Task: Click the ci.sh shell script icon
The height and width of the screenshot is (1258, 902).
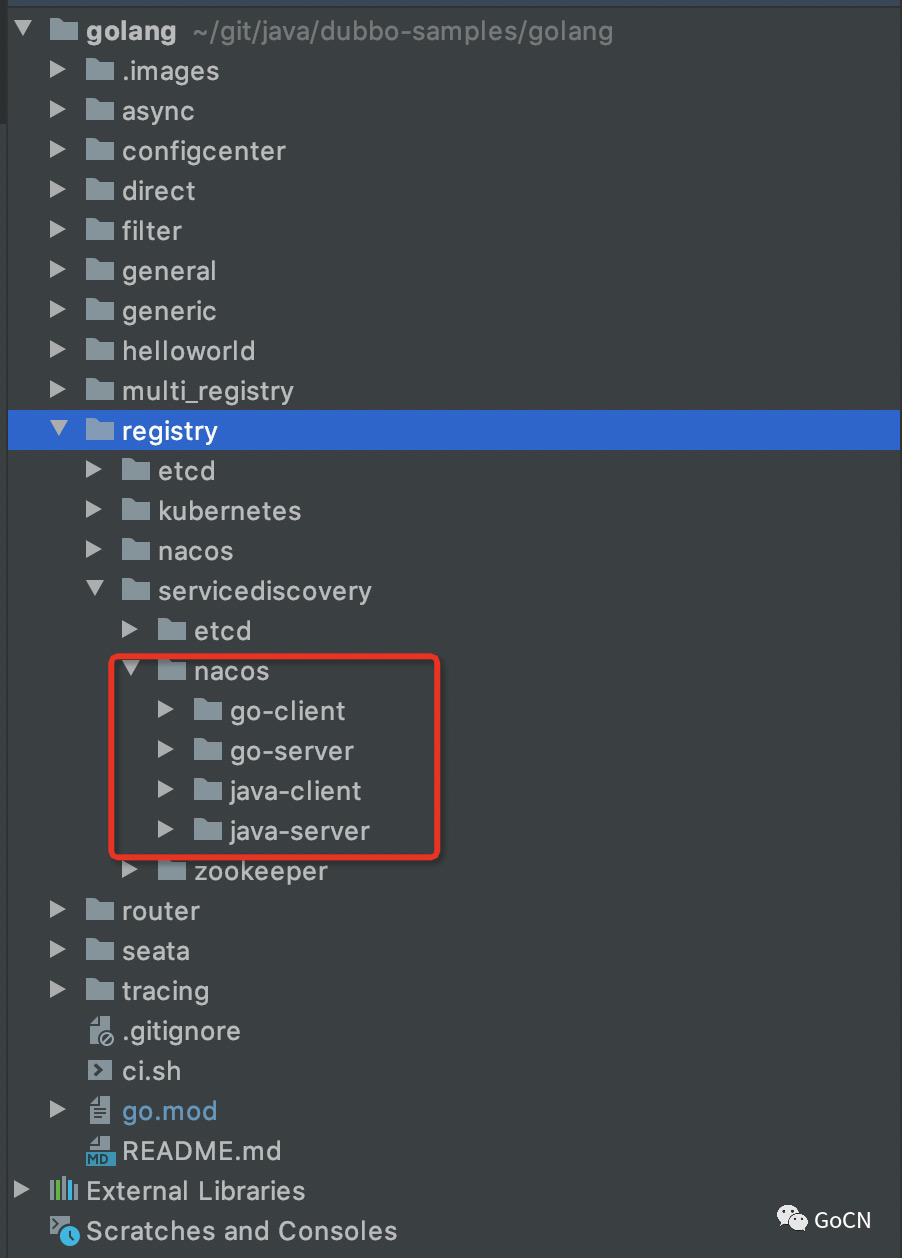Action: [100, 1071]
